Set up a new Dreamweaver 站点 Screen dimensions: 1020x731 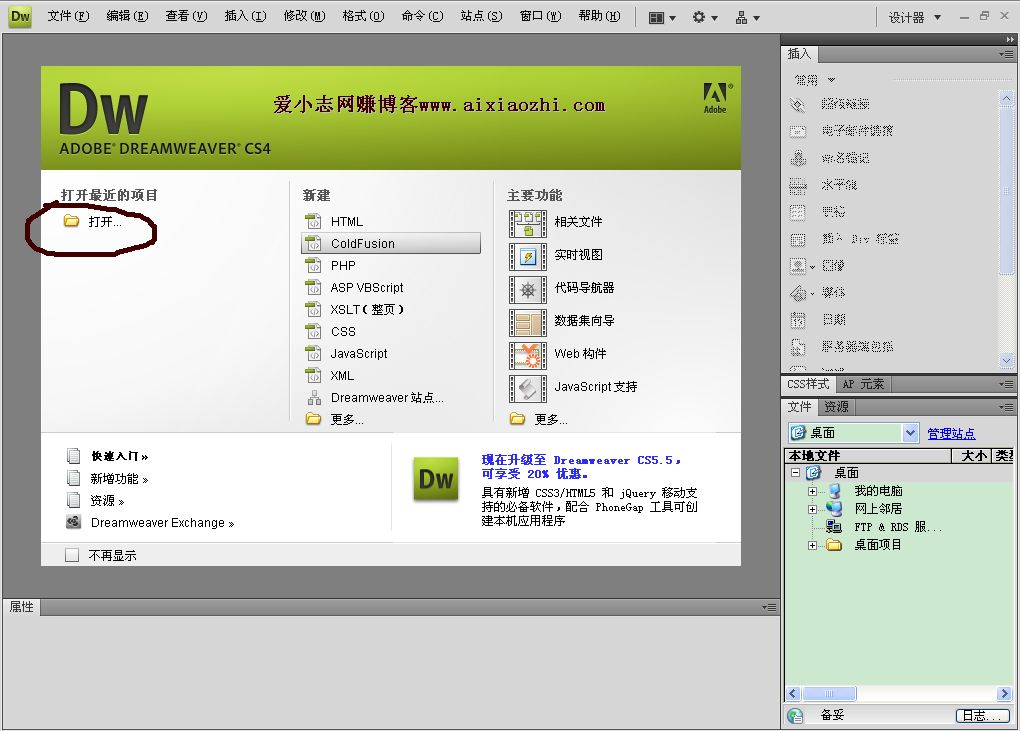coord(386,397)
